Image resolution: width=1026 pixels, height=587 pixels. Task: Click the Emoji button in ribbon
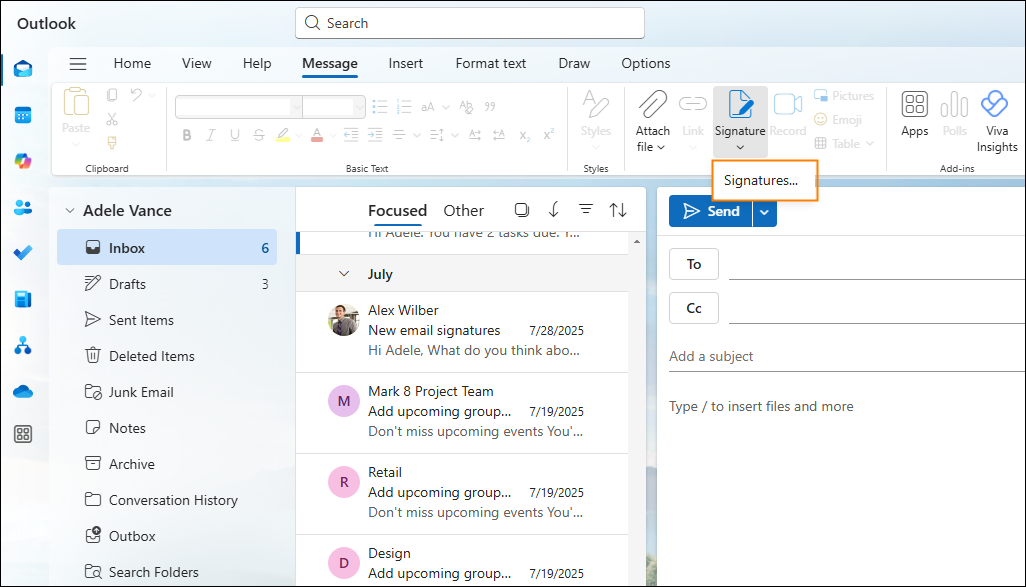tap(838, 120)
